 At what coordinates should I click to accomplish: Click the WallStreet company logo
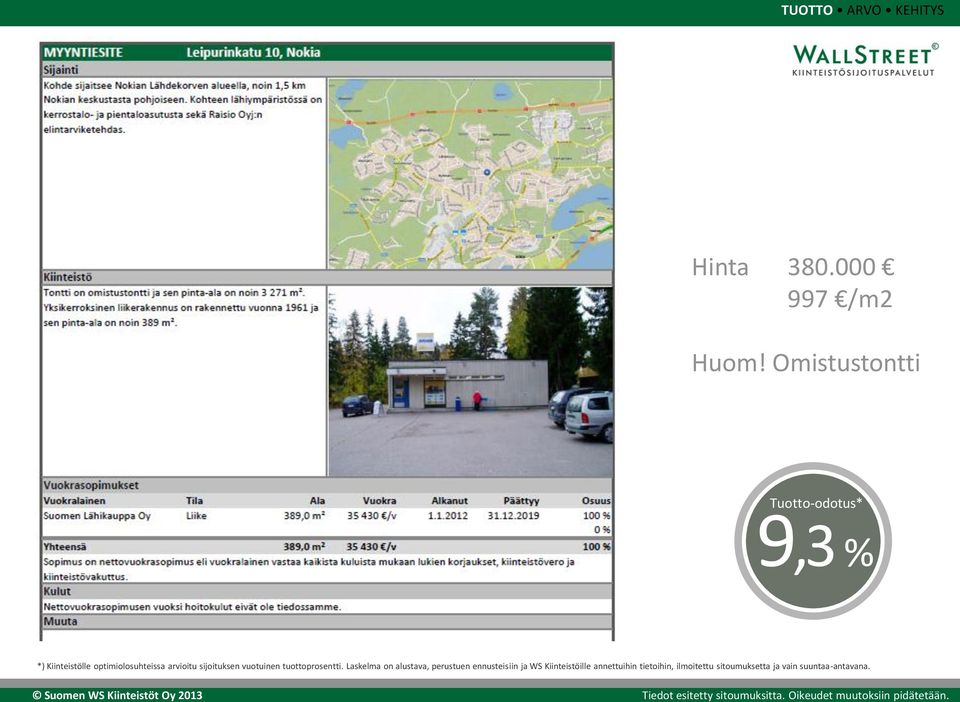pyautogui.click(x=864, y=59)
